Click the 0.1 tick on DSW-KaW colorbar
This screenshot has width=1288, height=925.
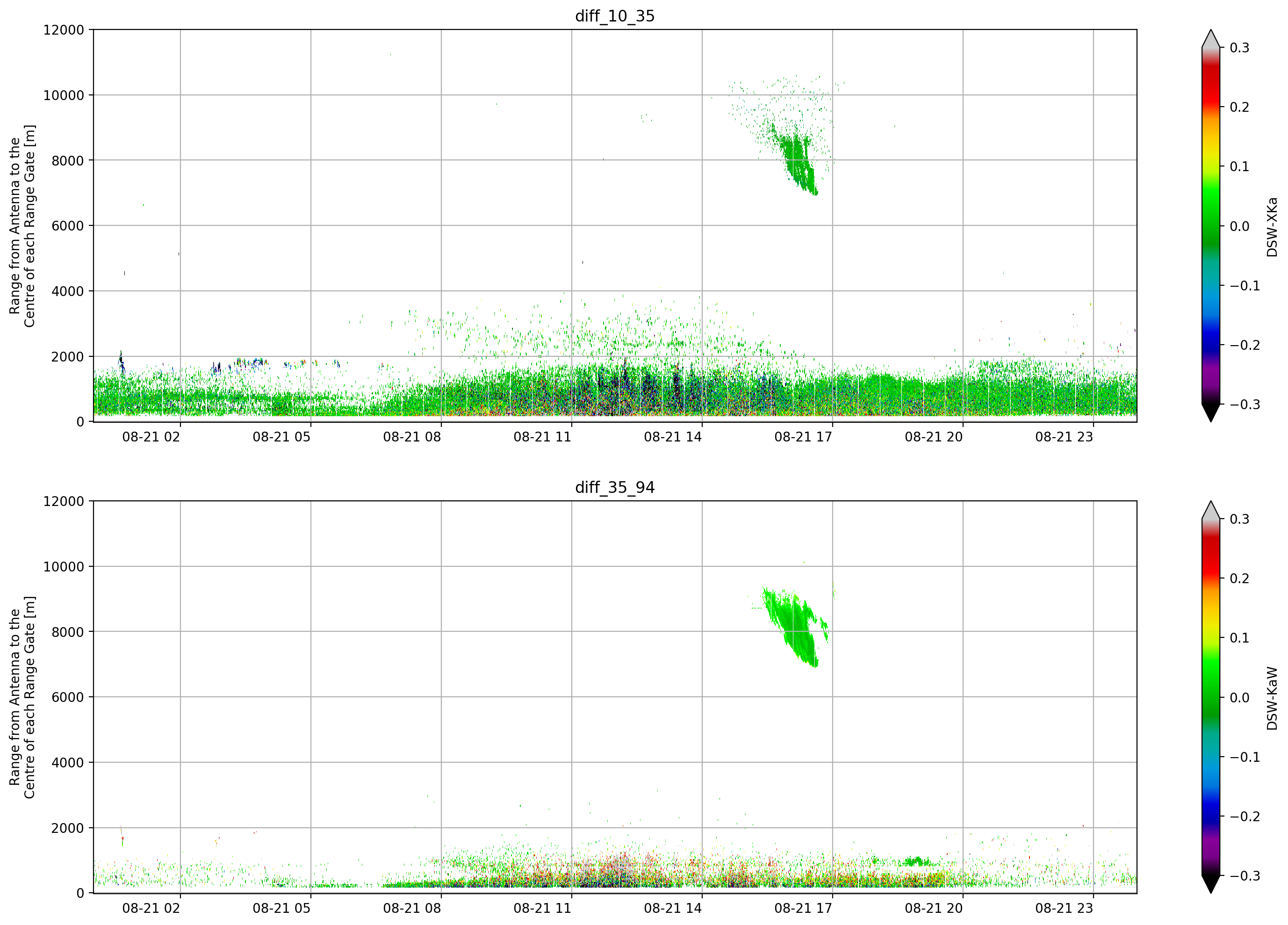click(x=1239, y=638)
